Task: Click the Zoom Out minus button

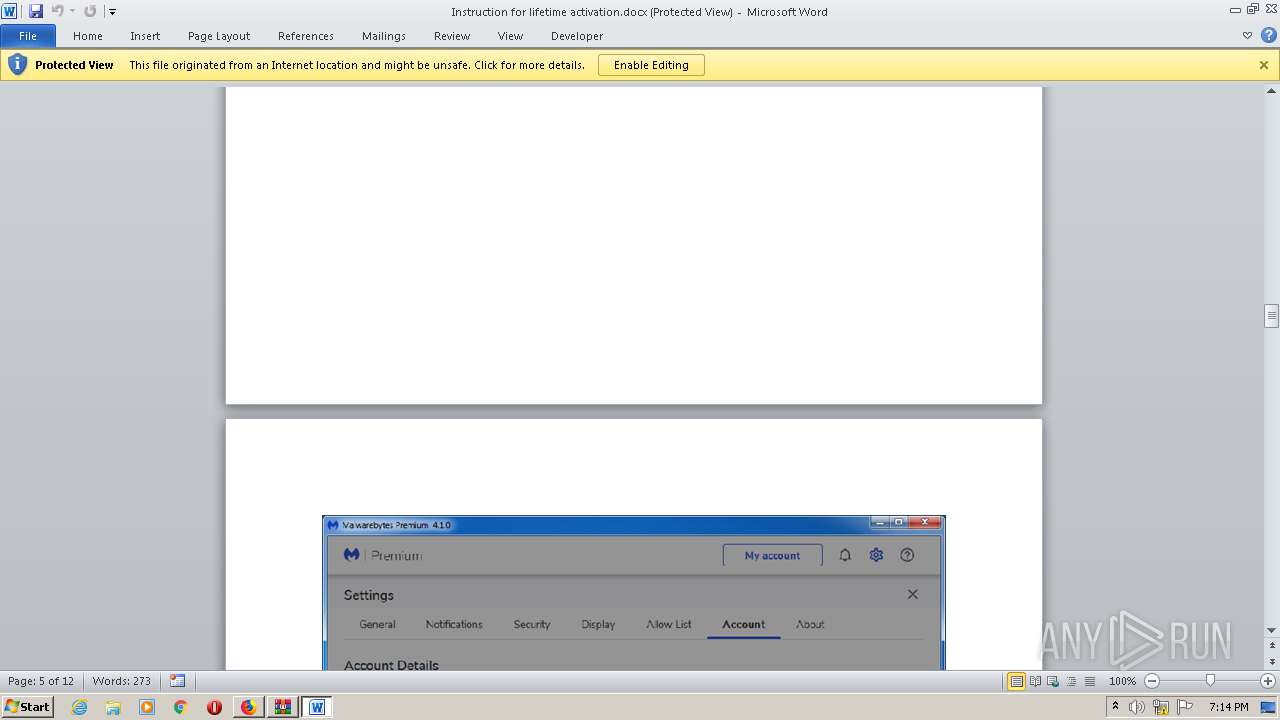Action: pyautogui.click(x=1152, y=681)
